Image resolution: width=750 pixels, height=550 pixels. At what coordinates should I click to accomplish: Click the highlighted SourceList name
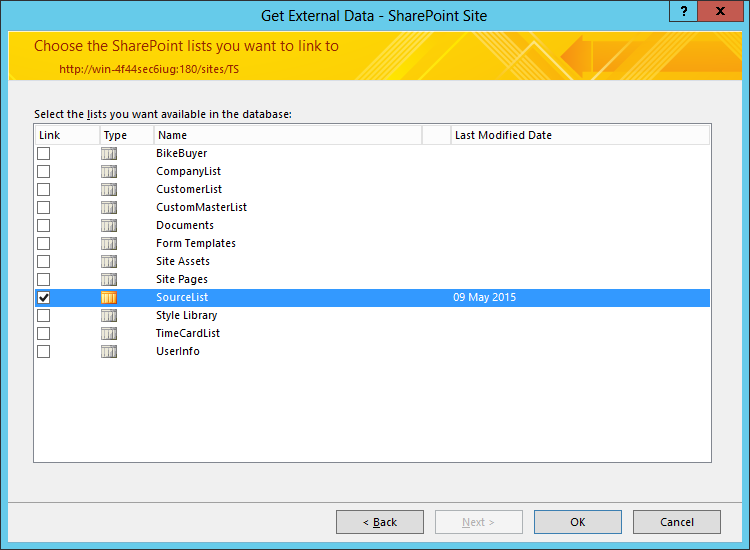pos(182,297)
